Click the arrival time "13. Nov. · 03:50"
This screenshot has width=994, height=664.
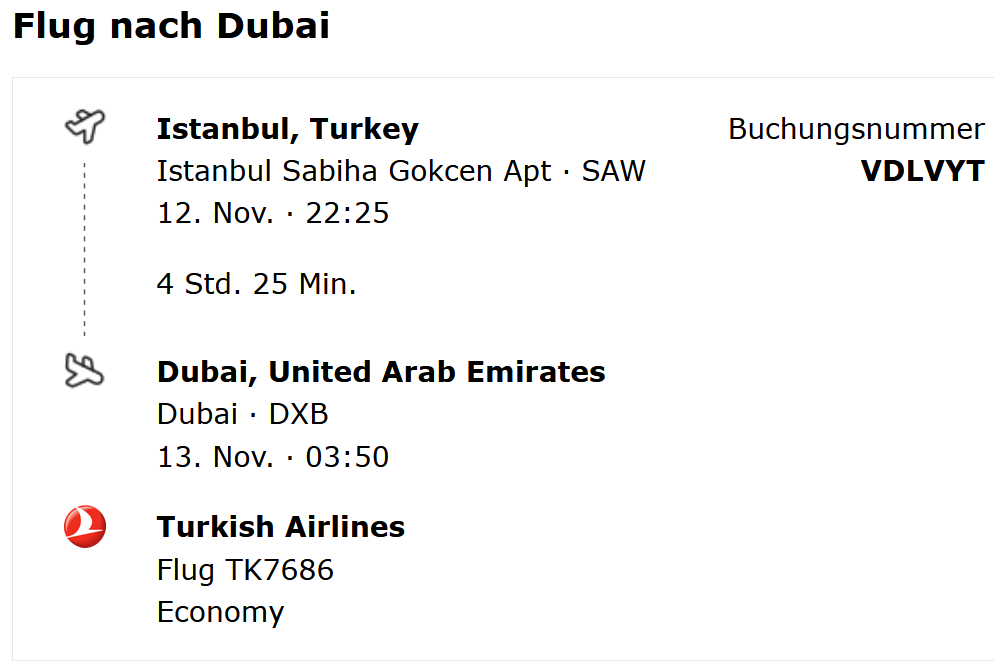pos(273,457)
